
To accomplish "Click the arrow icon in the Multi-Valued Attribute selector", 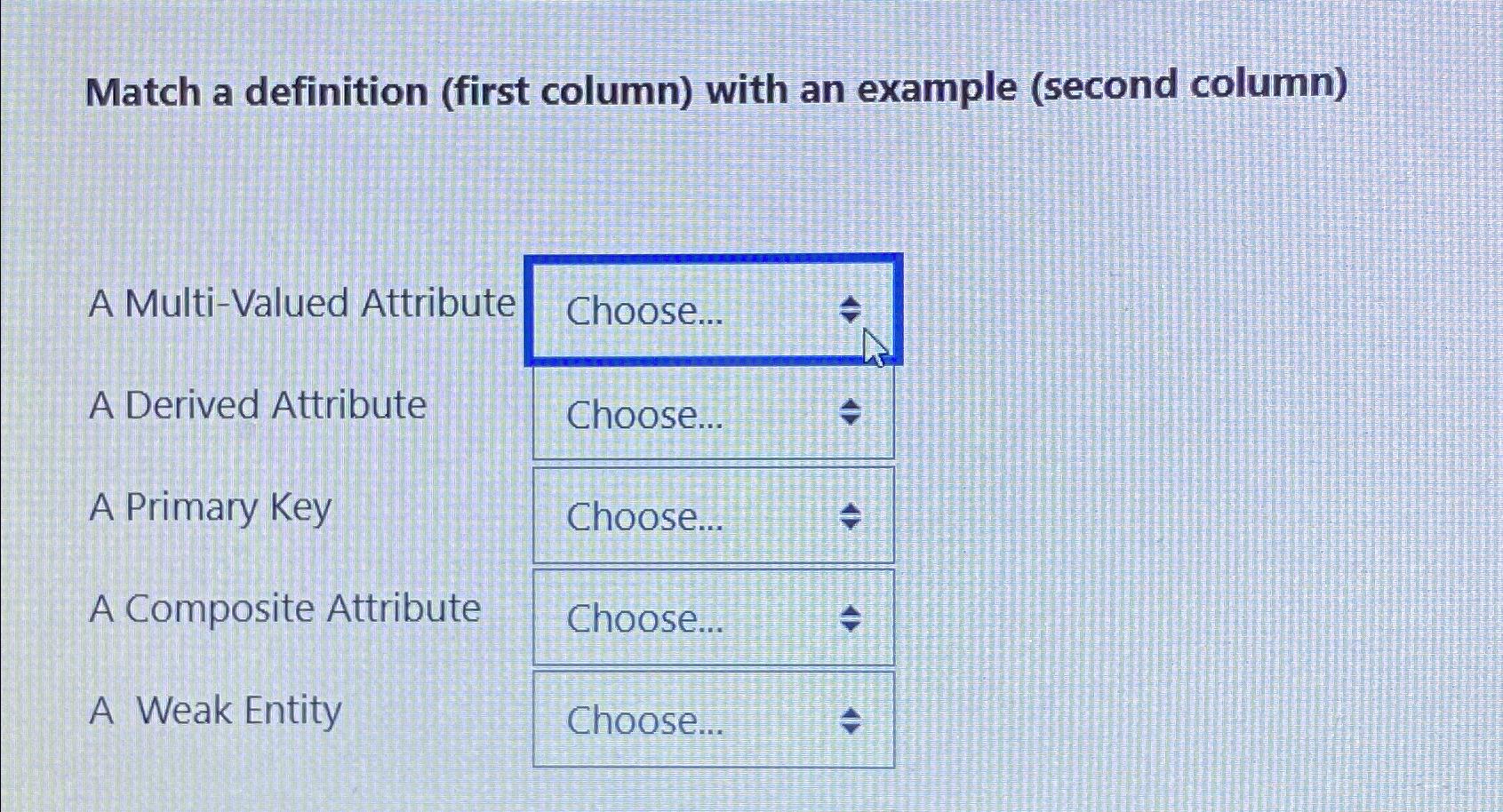I will [851, 312].
